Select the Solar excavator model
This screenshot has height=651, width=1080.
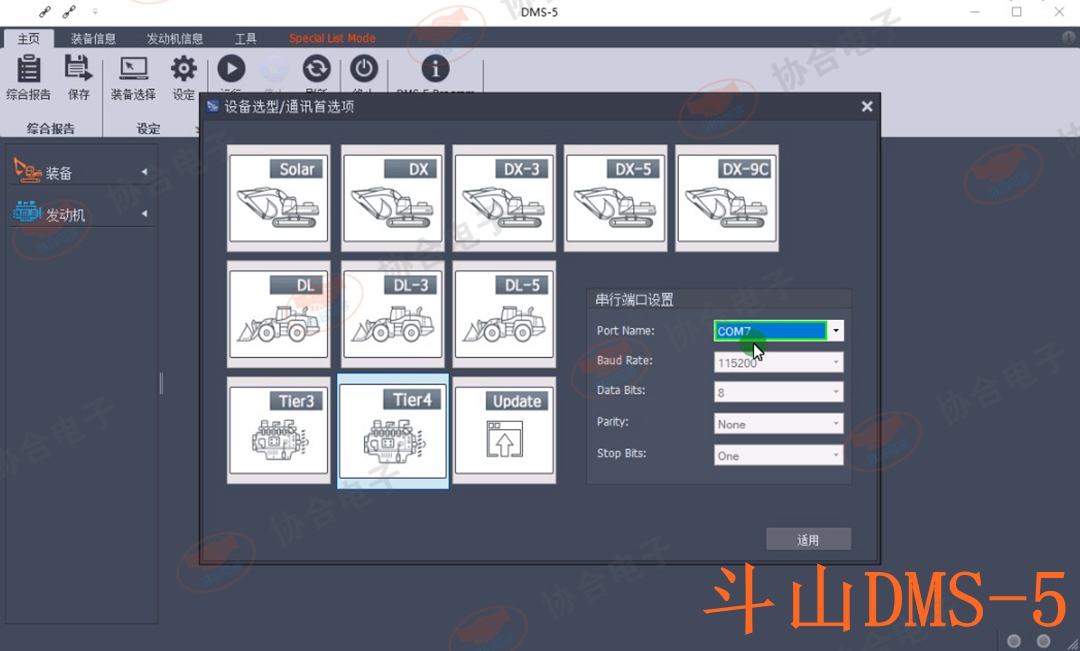[x=279, y=198]
